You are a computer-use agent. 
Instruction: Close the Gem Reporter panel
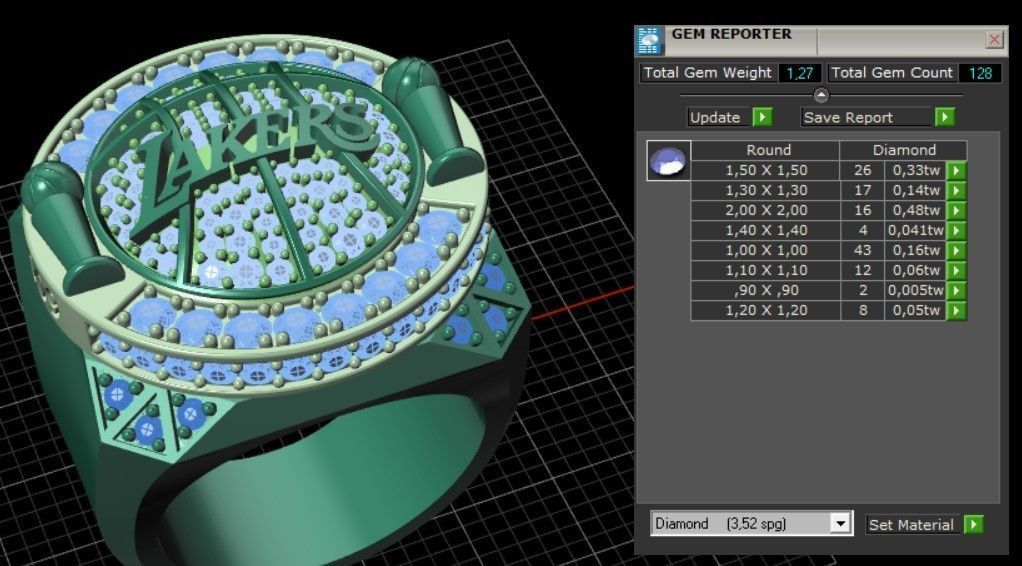995,40
